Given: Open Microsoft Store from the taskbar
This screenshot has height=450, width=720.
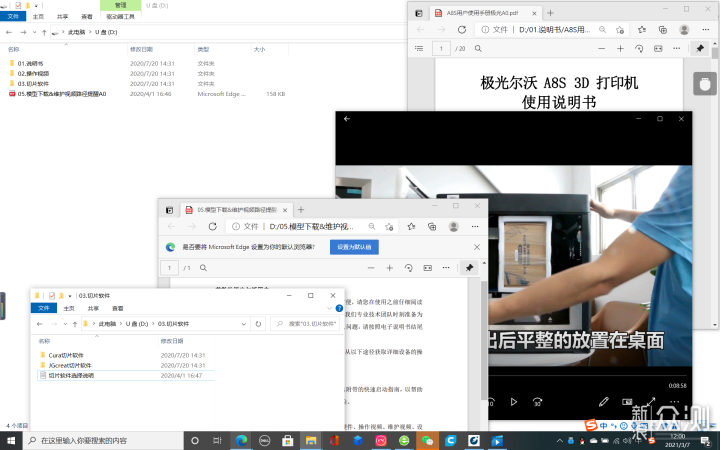Looking at the screenshot, I should 288,441.
